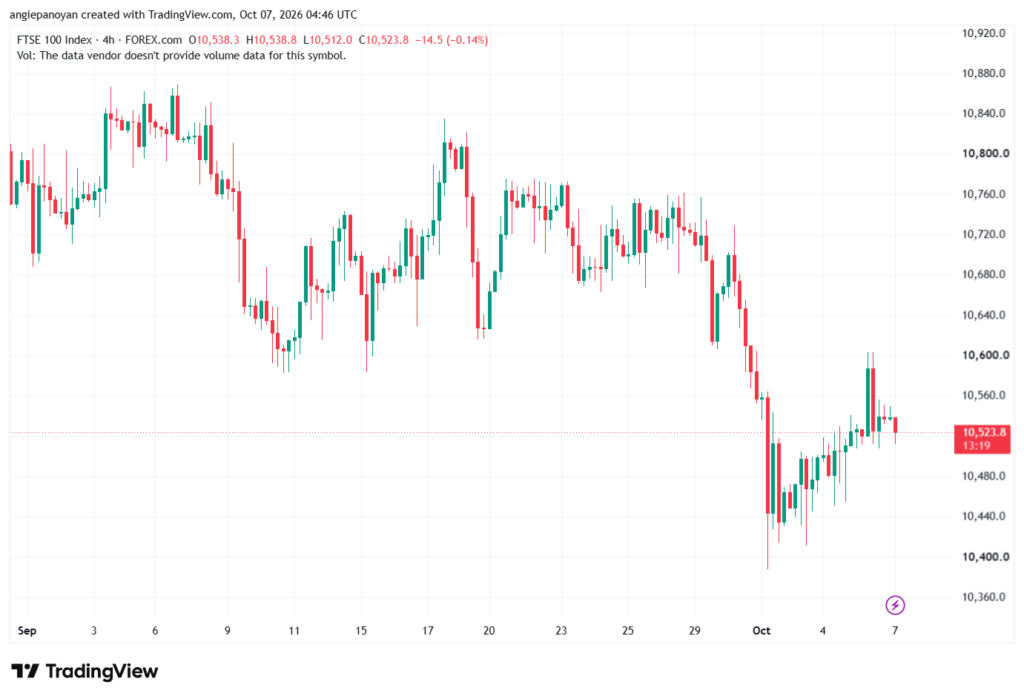Click the date 15 on time axis
Screen dimensions: 1024x699
point(361,630)
